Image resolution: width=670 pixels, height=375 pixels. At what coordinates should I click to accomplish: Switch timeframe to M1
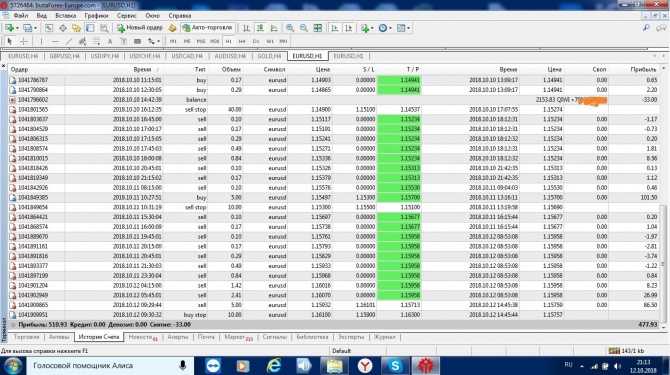pos(173,41)
